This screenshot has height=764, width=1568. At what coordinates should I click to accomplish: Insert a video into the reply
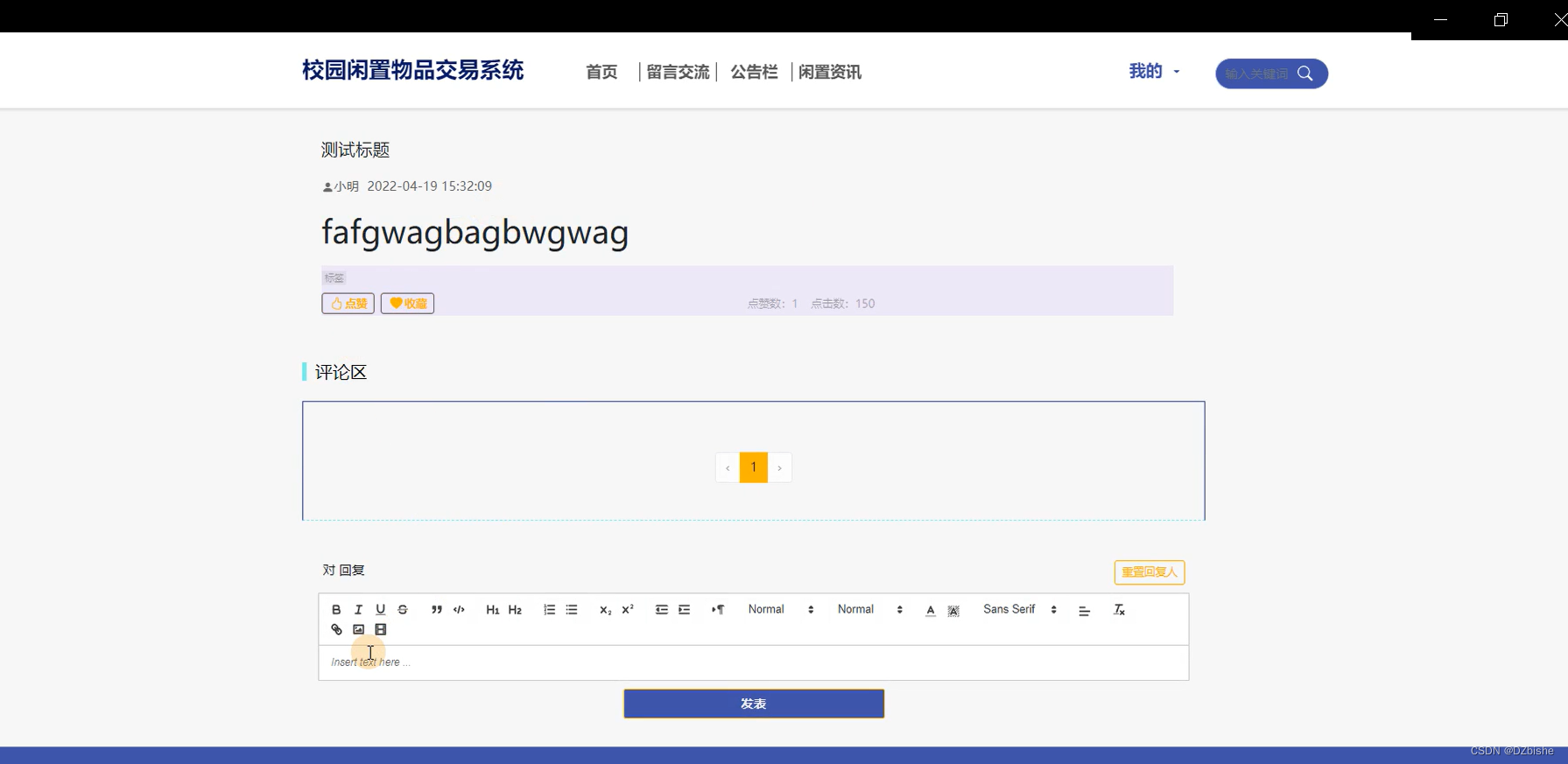tap(380, 629)
